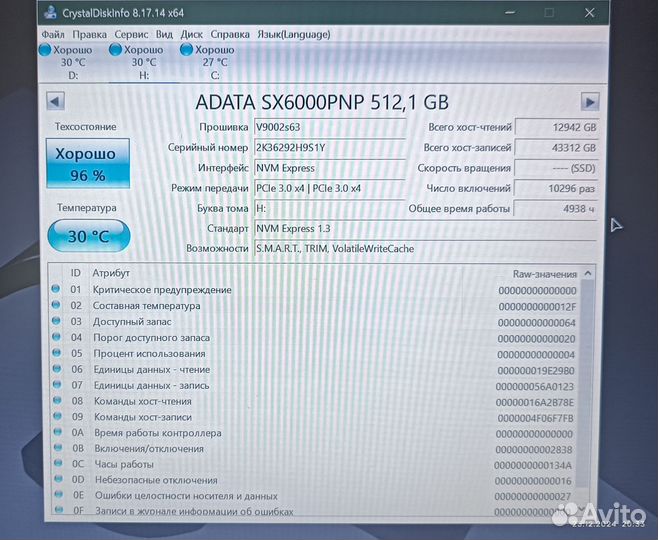Click the ID column header
658x540 pixels.
(x=76, y=273)
